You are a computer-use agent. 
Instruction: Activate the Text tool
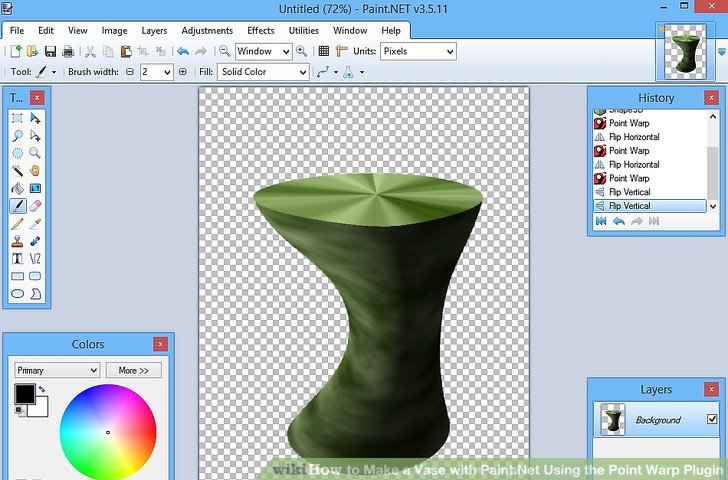18,258
